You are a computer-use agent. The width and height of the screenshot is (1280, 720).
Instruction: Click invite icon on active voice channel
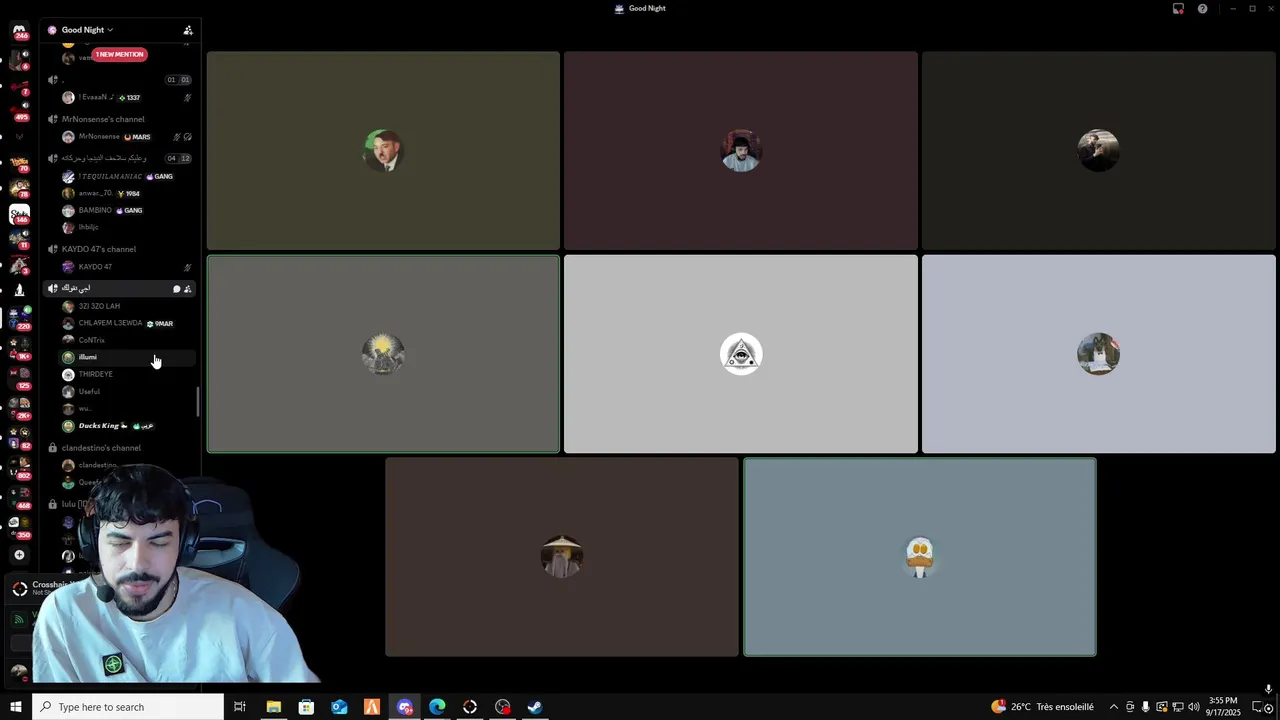[187, 289]
